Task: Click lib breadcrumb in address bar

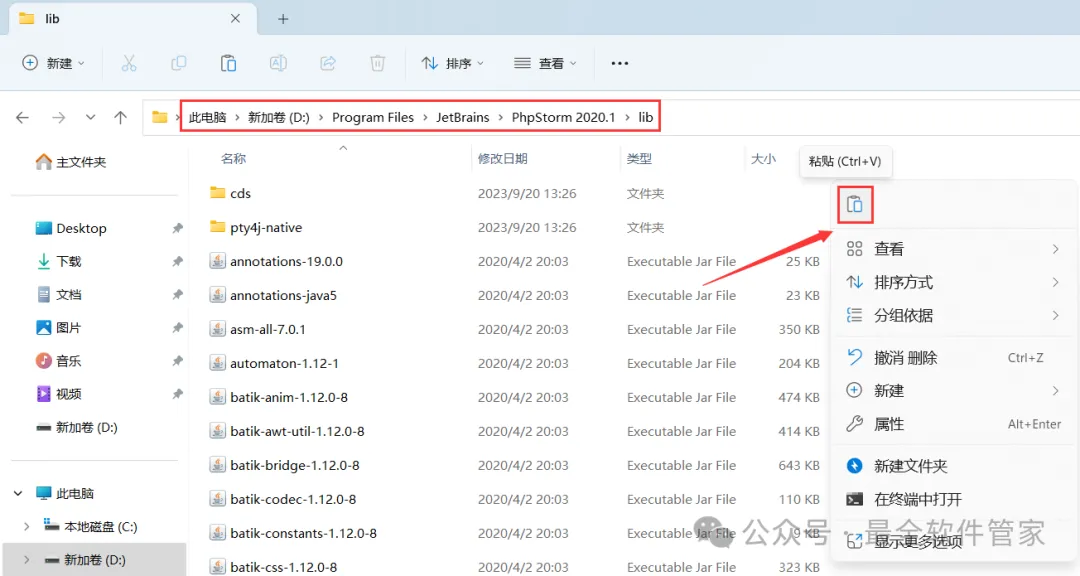Action: tap(645, 118)
